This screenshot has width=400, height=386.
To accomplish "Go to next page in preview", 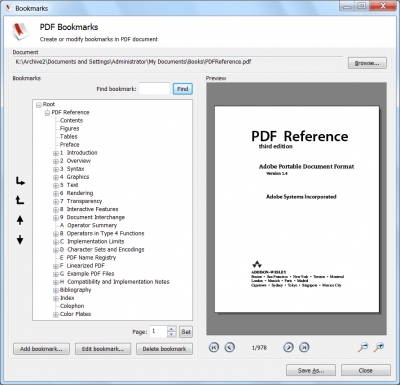I will coord(288,347).
